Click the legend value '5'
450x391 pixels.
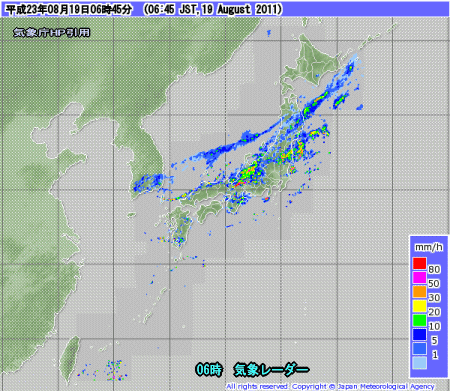[x=434, y=340]
